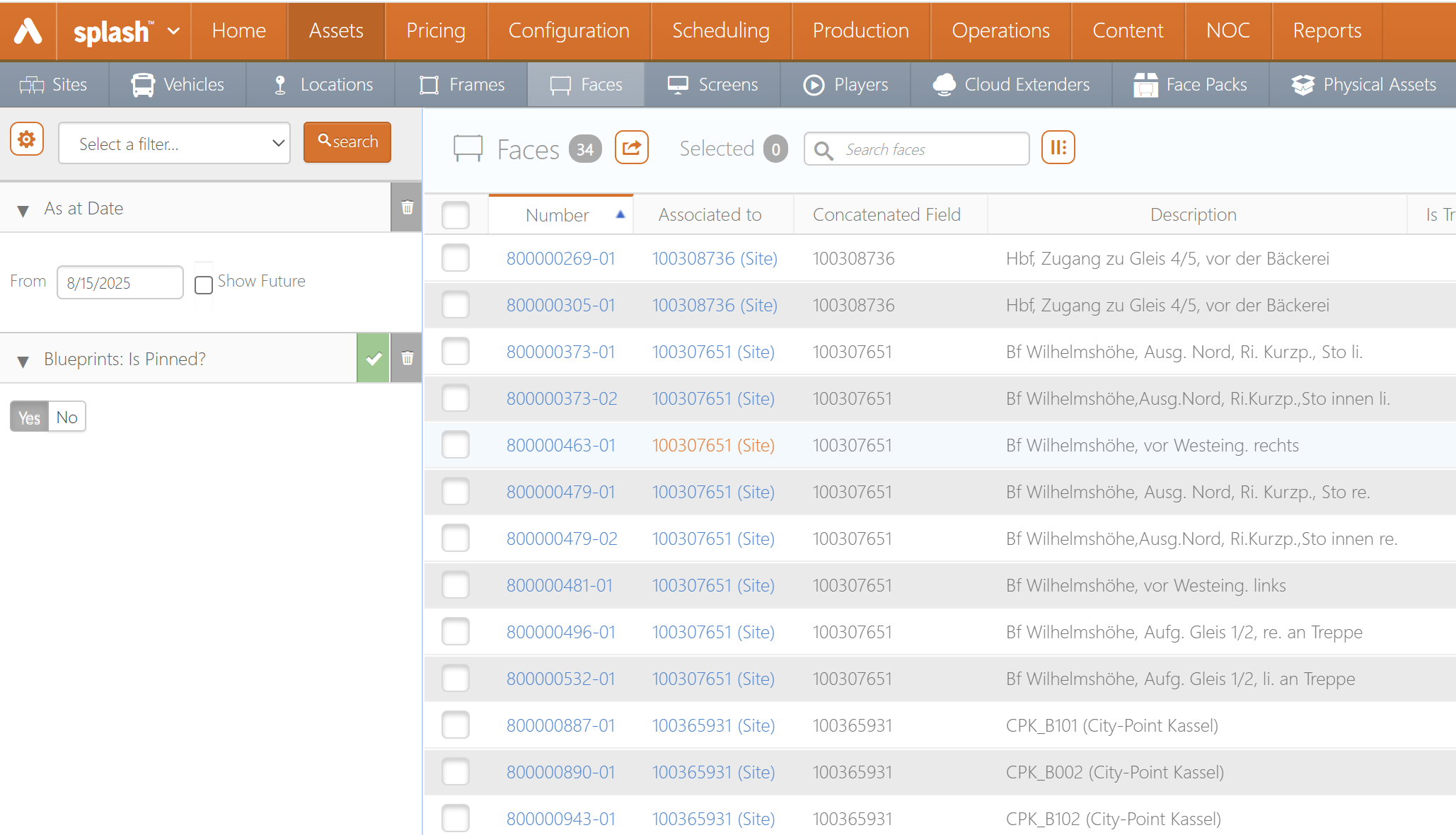Enable the Show Future checkbox
This screenshot has width=1456, height=835.
(x=204, y=284)
